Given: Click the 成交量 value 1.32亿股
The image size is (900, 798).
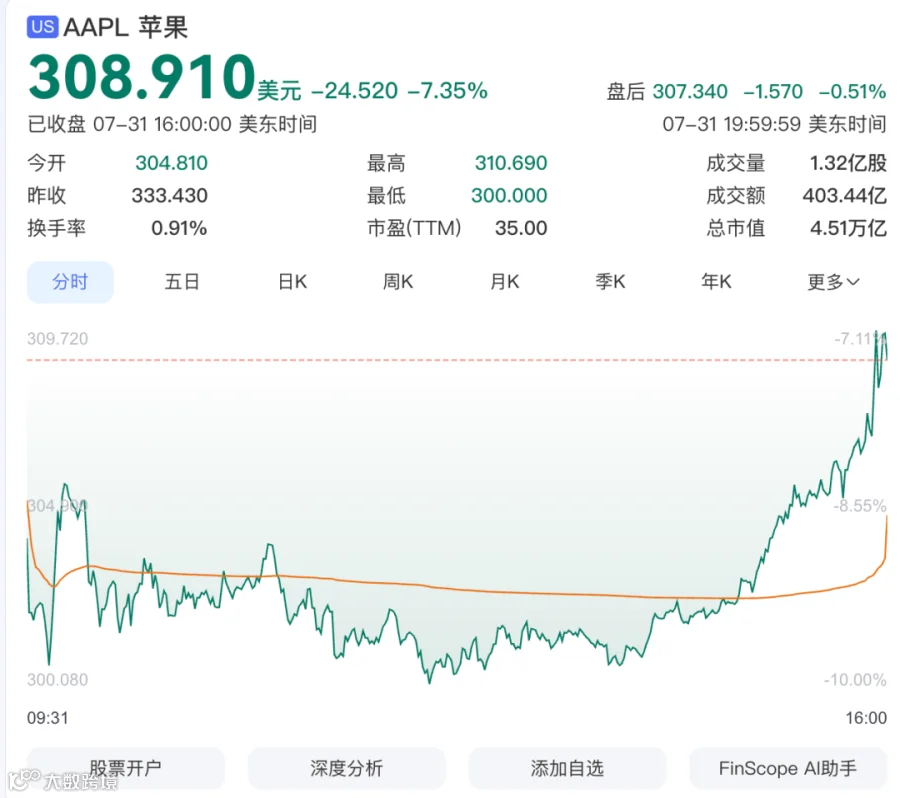Looking at the screenshot, I should [848, 163].
